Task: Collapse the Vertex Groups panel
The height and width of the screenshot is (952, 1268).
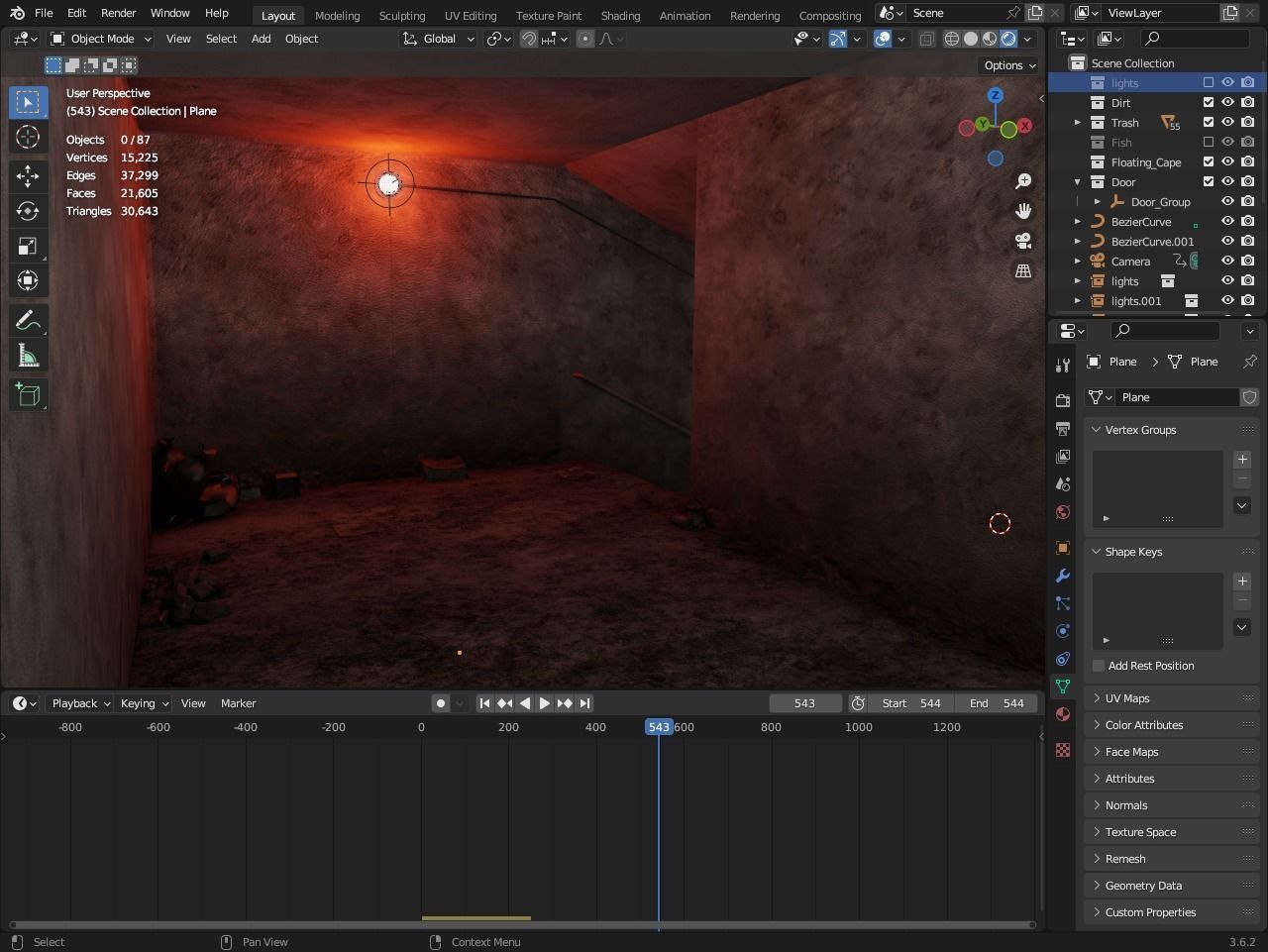Action: (1140, 430)
